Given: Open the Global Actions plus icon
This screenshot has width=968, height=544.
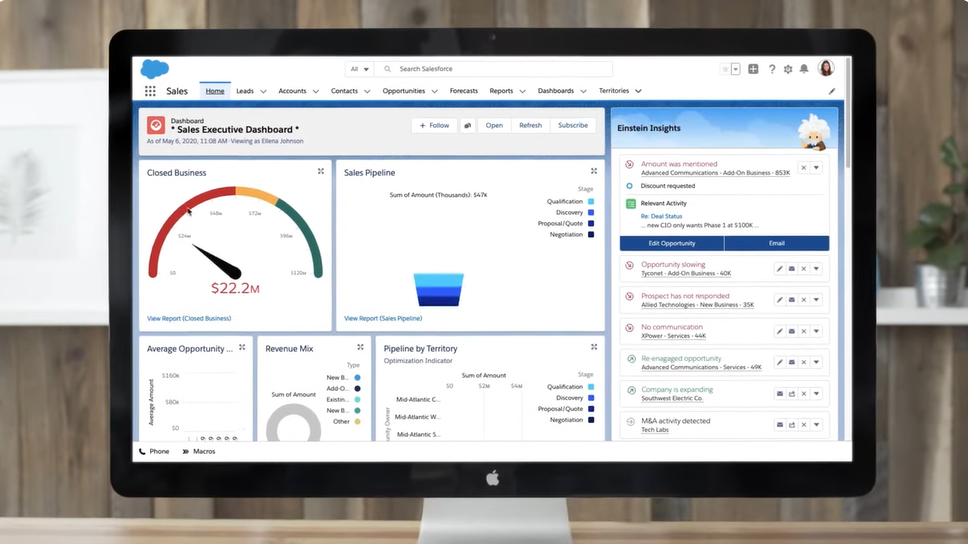Looking at the screenshot, I should (x=753, y=69).
